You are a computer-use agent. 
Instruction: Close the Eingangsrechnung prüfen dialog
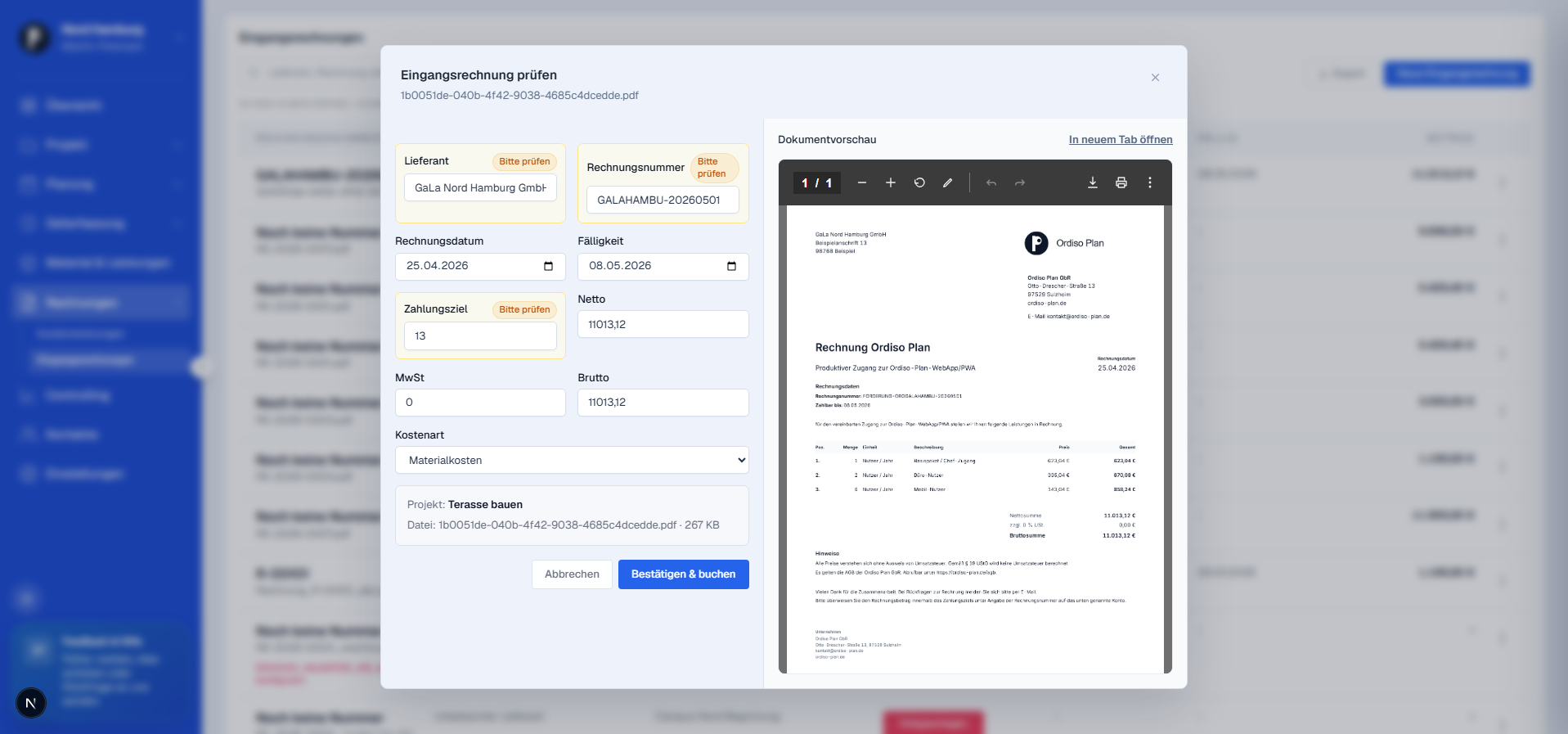(x=1155, y=78)
